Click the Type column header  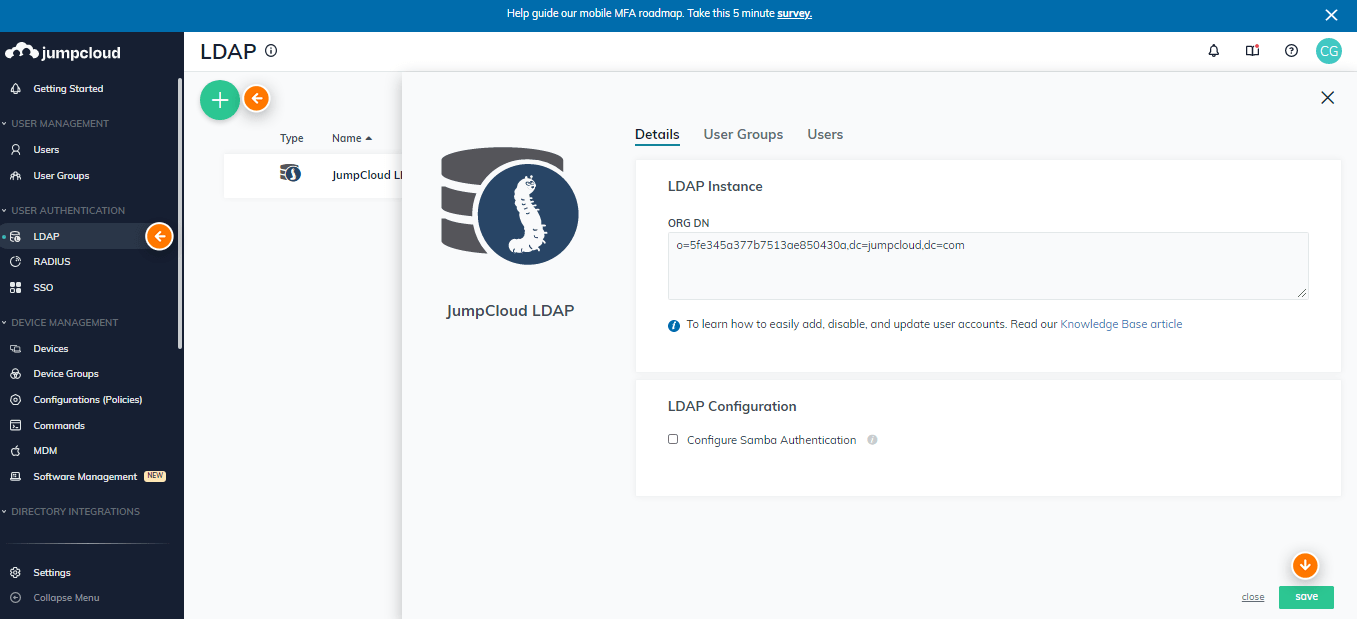point(292,139)
